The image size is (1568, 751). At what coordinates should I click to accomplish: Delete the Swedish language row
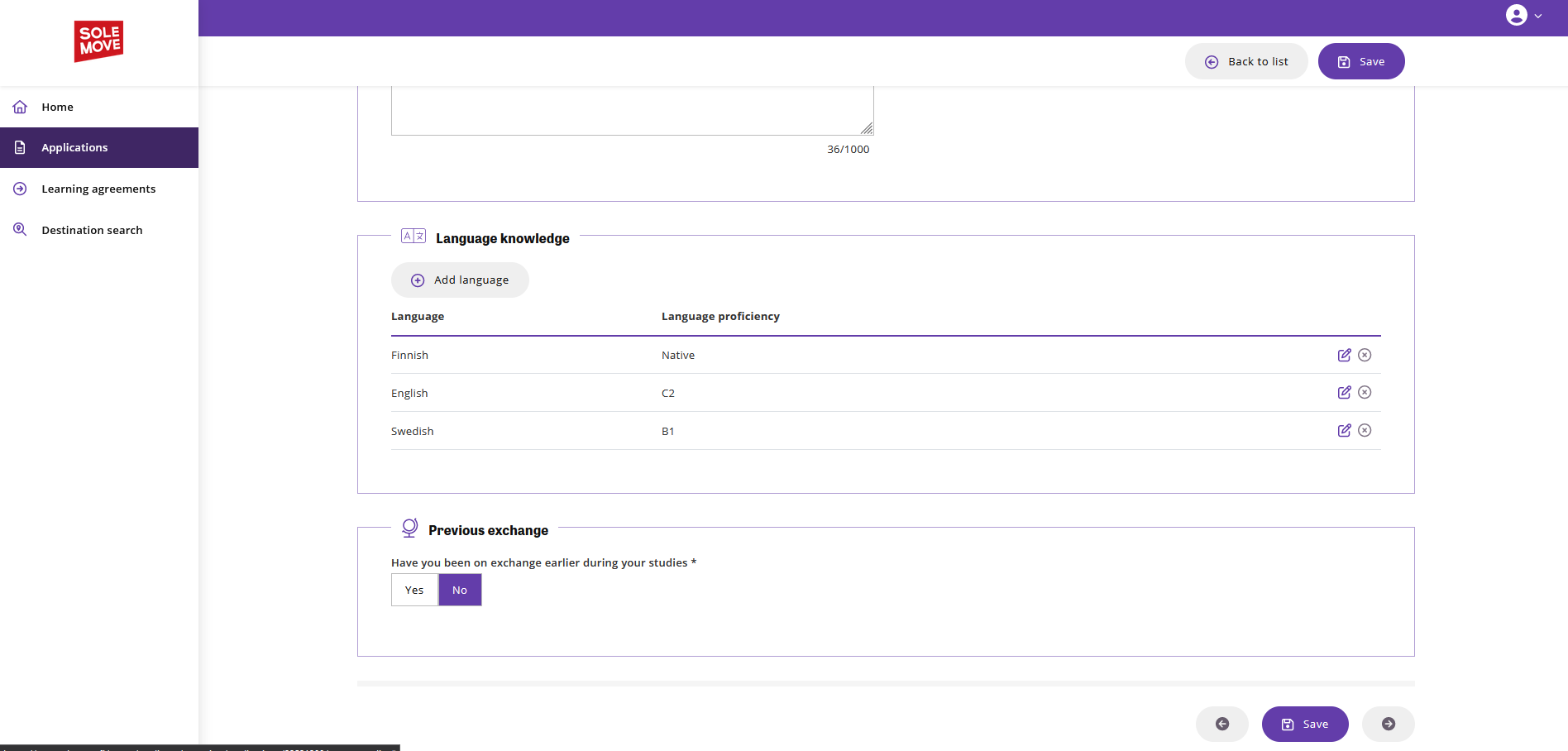click(x=1365, y=431)
